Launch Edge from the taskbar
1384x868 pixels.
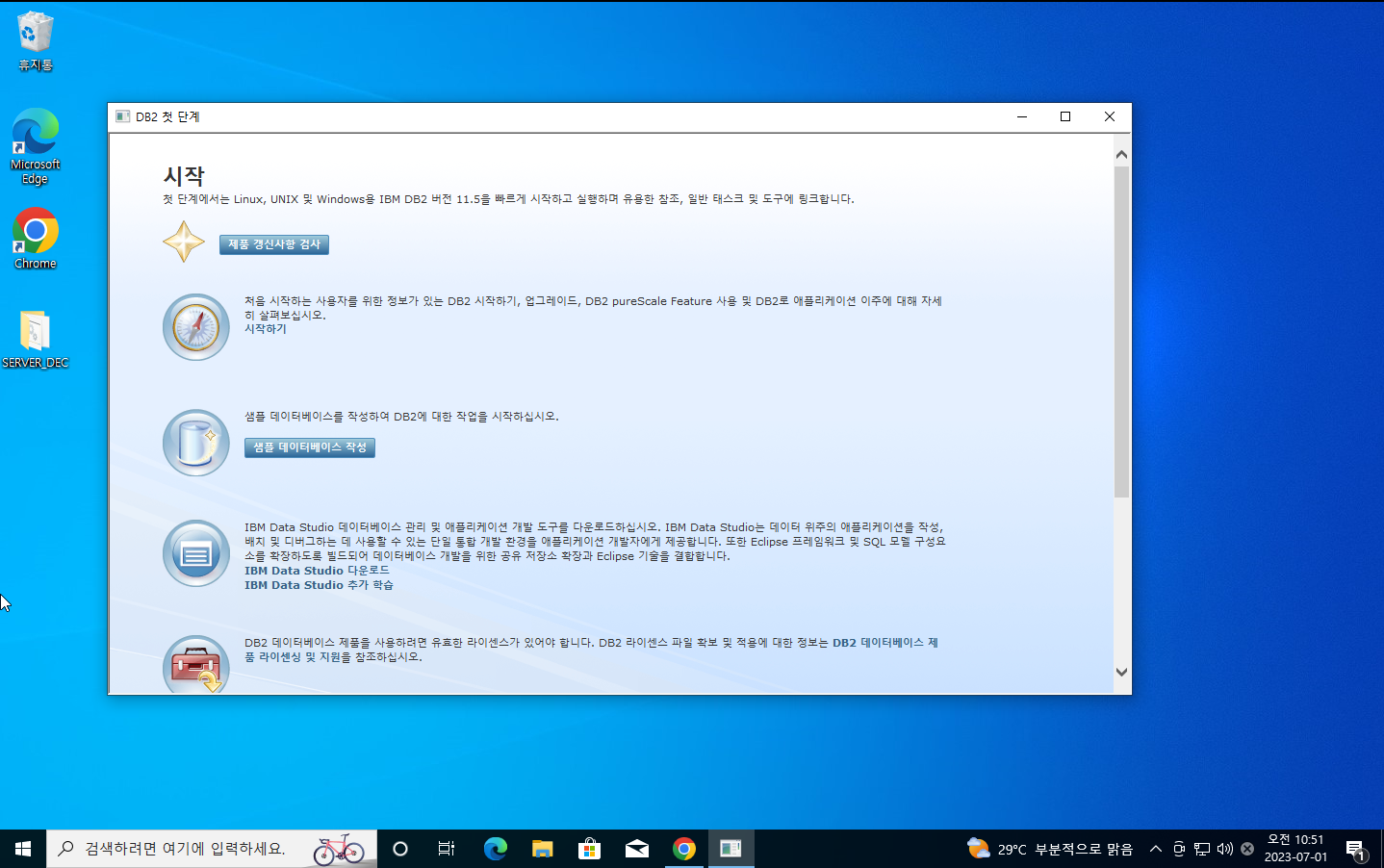coord(495,849)
